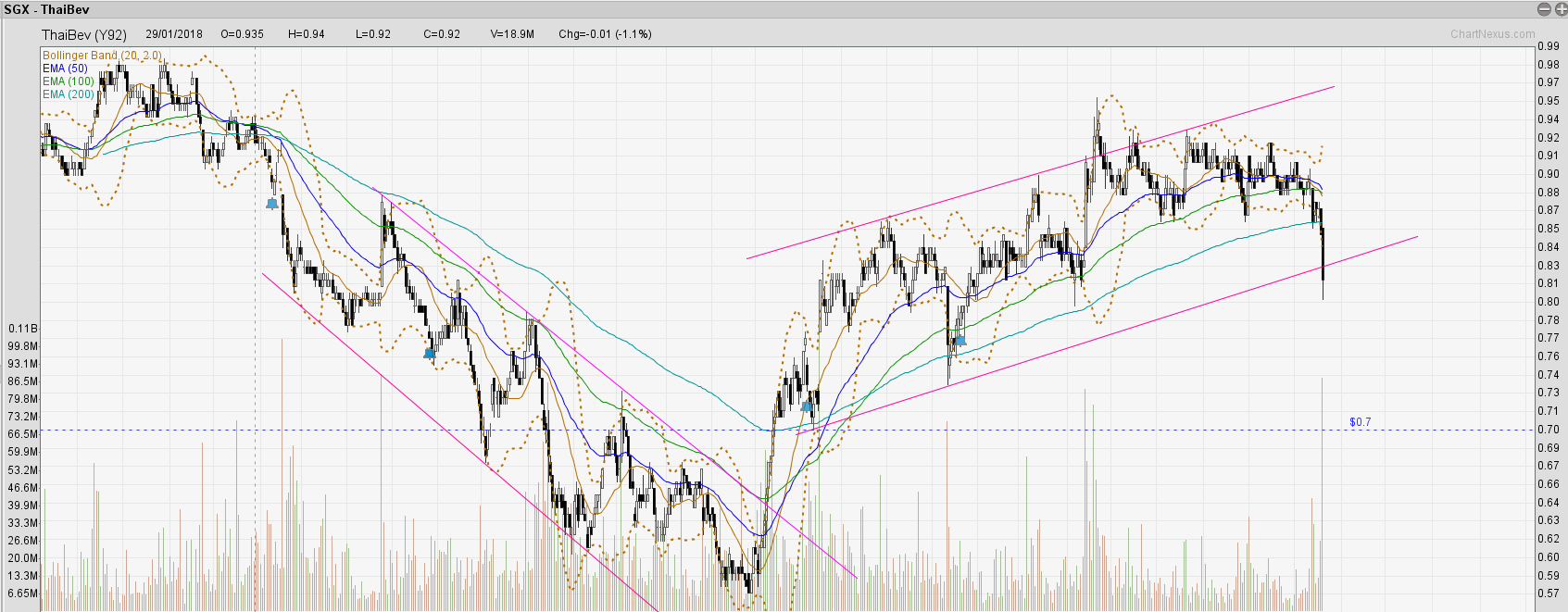Click the 0.57 price at axis bottom

[x=1548, y=593]
